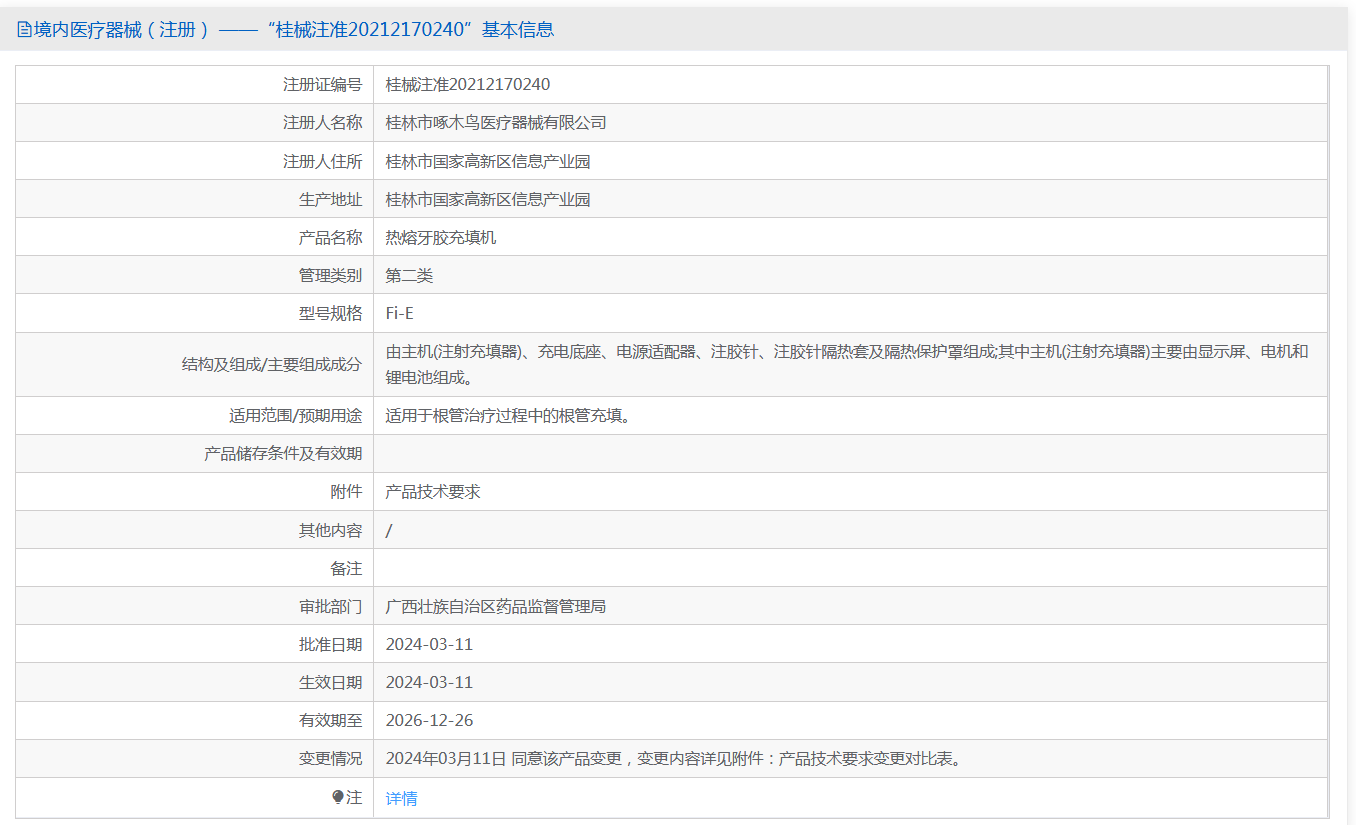Screen dimensions: 1356x825
Task: Select the registrant name 桂林市啄木鸟医疗器械有限公司
Action: coord(496,123)
